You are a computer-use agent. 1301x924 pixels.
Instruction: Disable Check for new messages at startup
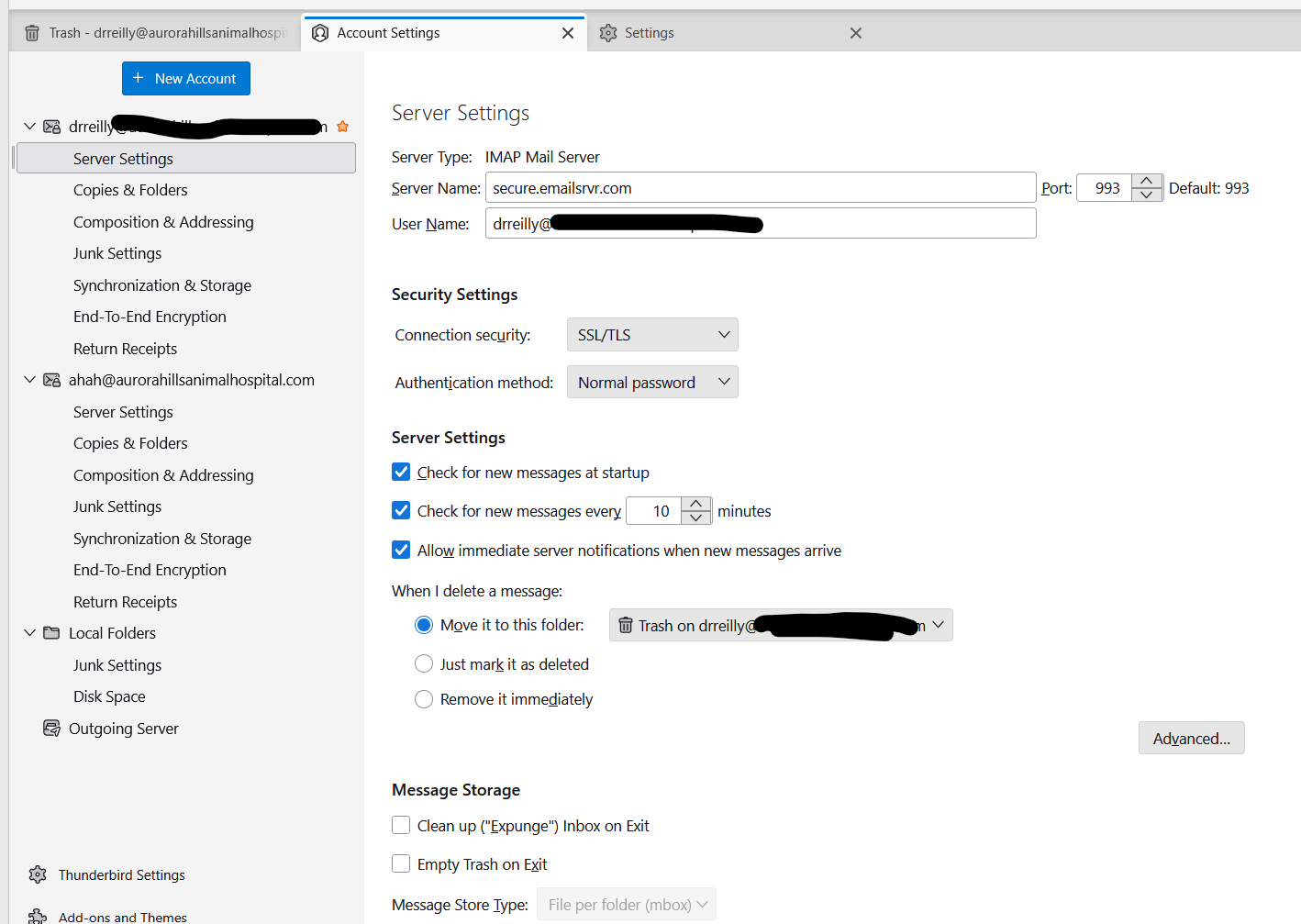(x=401, y=473)
